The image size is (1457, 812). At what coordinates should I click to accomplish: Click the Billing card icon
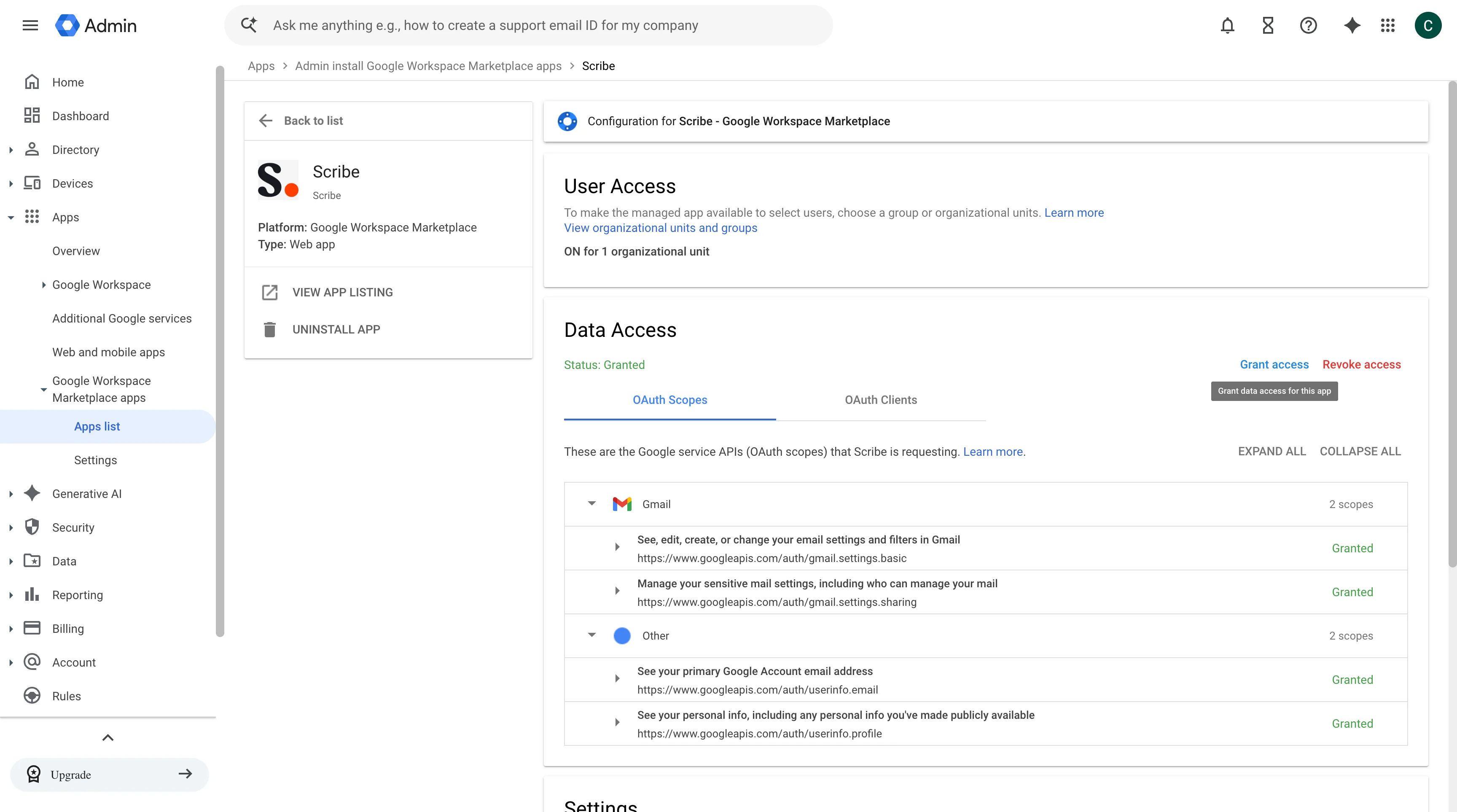[x=32, y=628]
